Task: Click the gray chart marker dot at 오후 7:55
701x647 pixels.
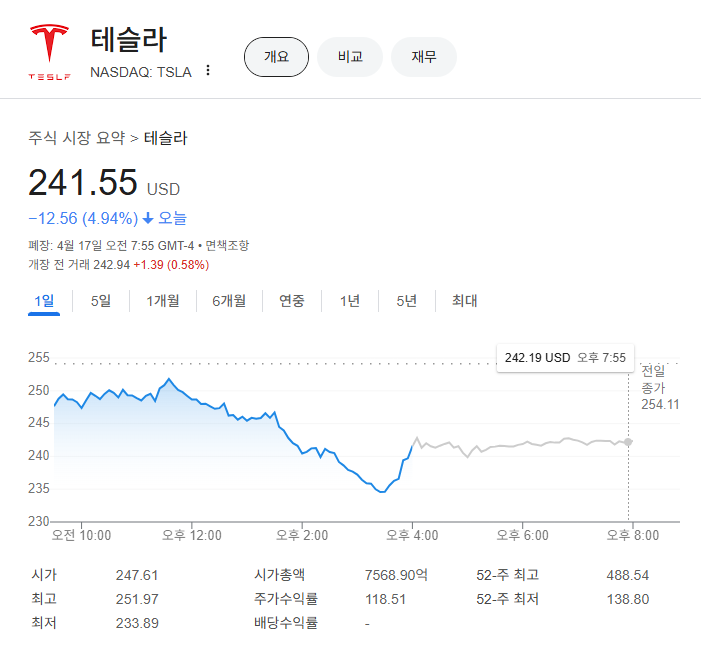Action: coord(628,442)
